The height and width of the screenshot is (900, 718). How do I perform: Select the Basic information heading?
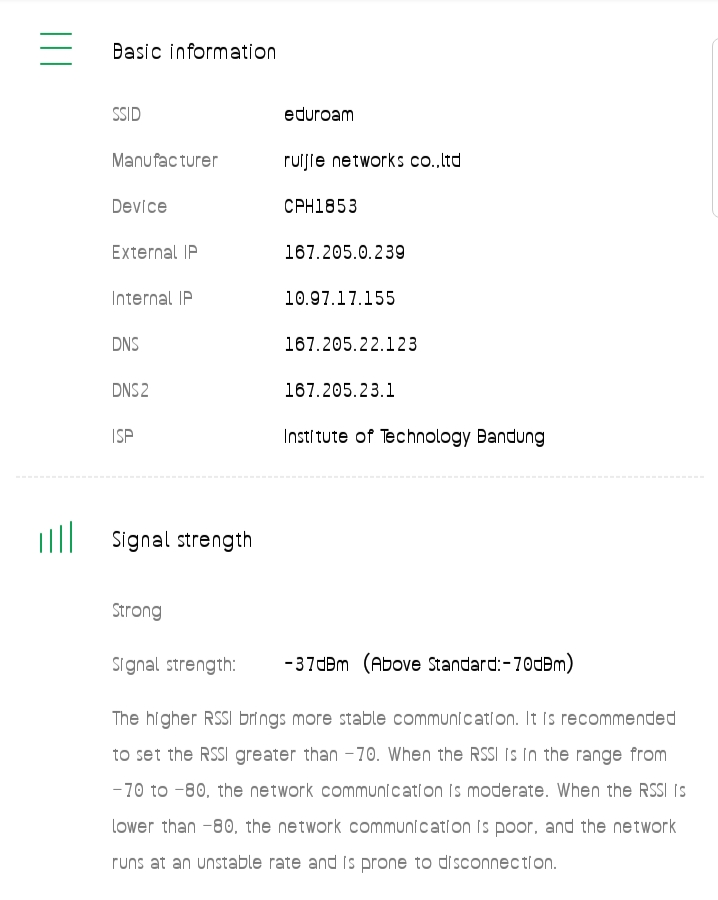click(194, 52)
